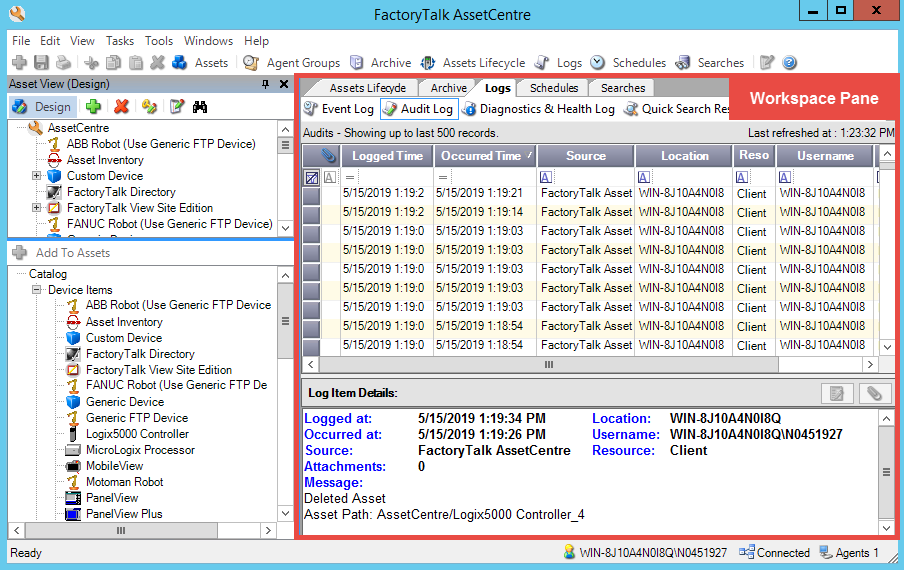Click the red X delete asset icon

(x=121, y=107)
